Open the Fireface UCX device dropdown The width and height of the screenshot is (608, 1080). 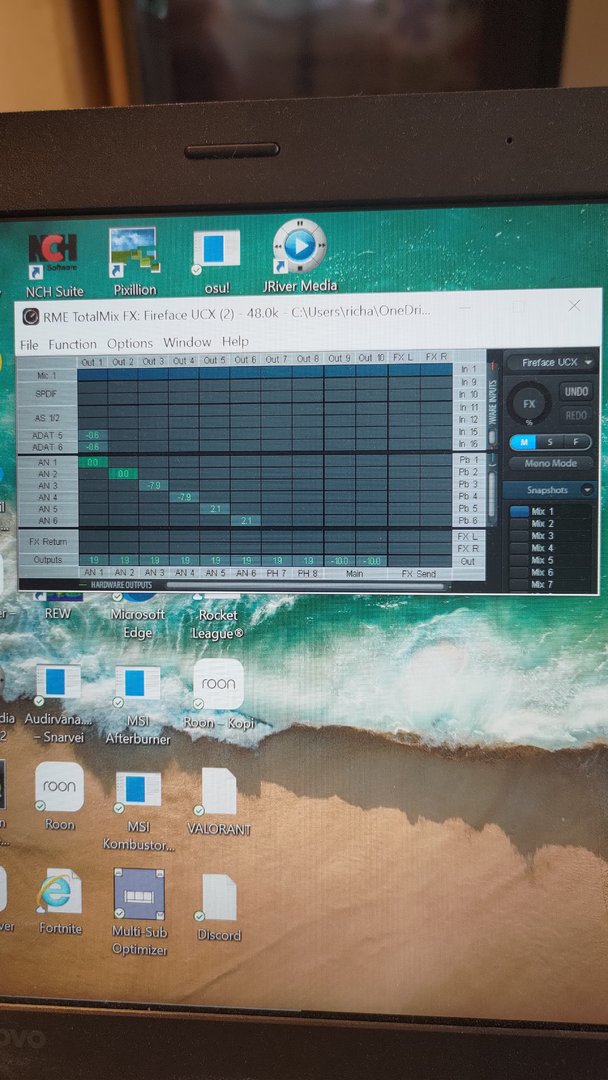[551, 362]
